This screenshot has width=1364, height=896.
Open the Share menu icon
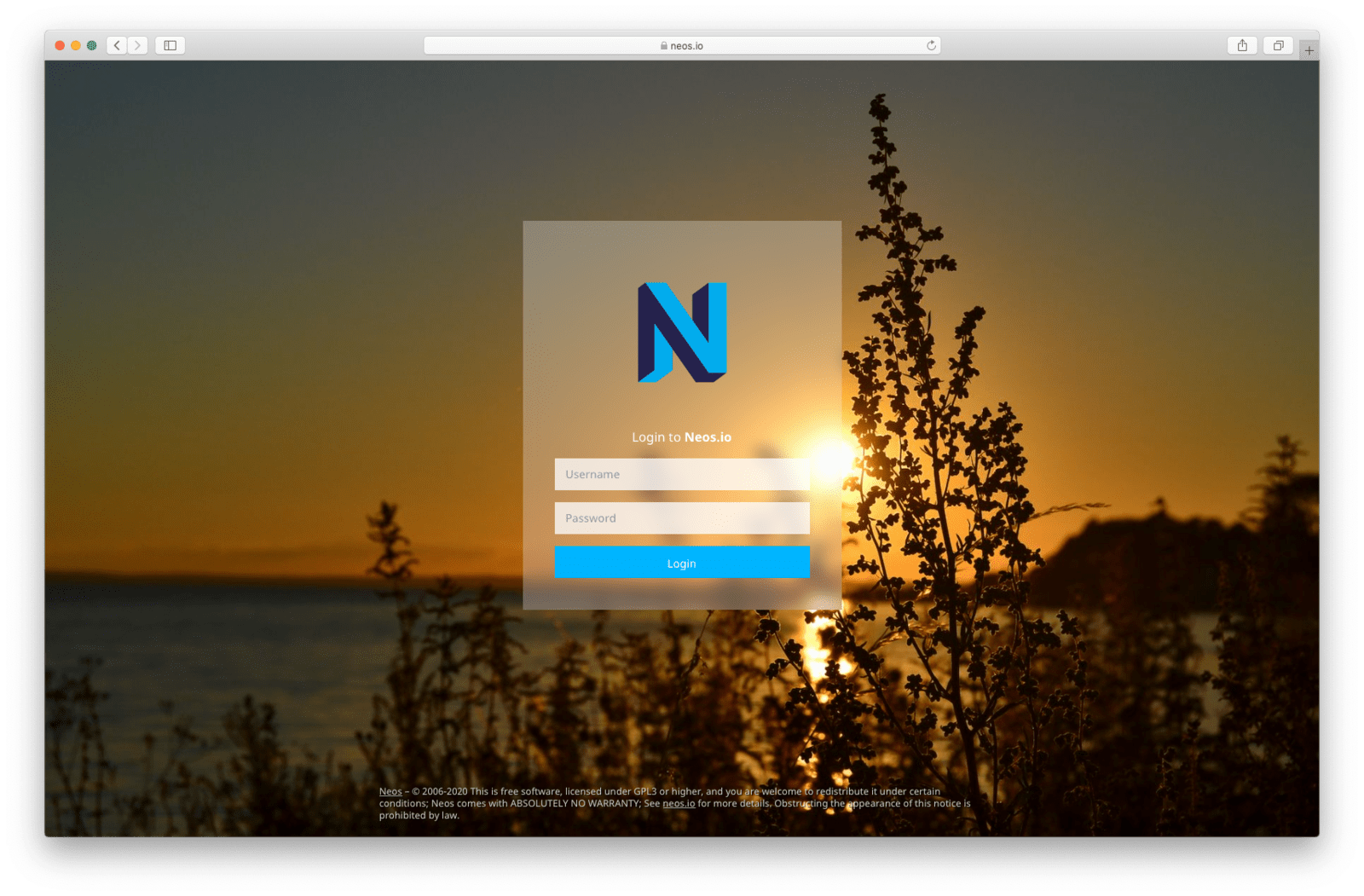click(x=1242, y=45)
